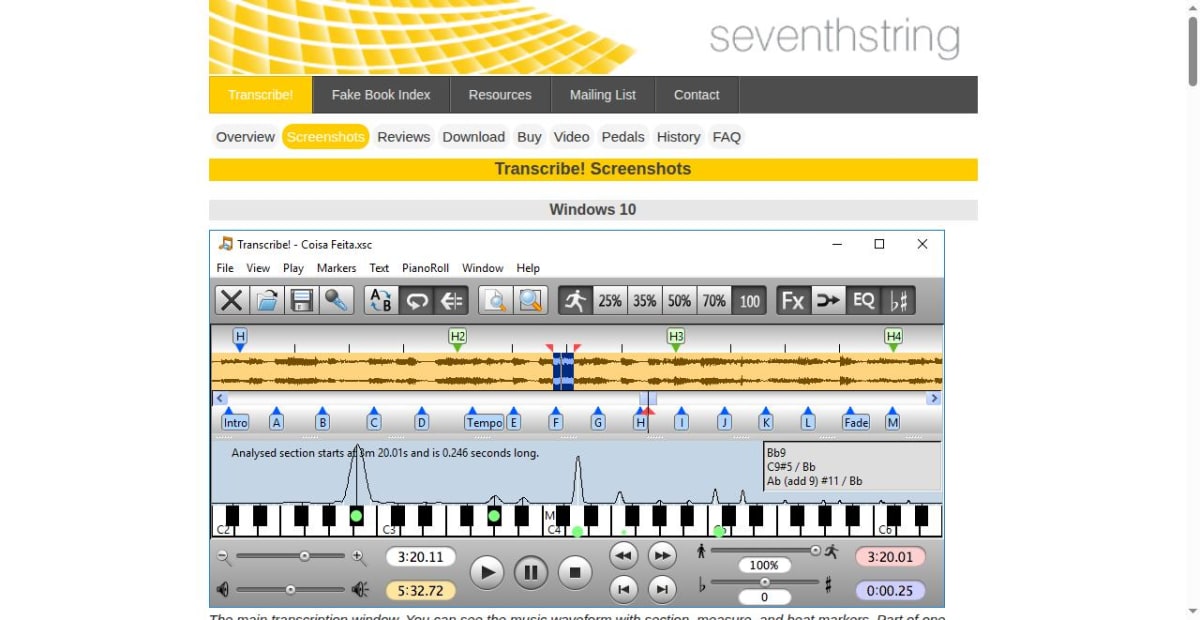Click the zoom out magnifier minus icon
The image size is (1200, 620).
point(223,556)
